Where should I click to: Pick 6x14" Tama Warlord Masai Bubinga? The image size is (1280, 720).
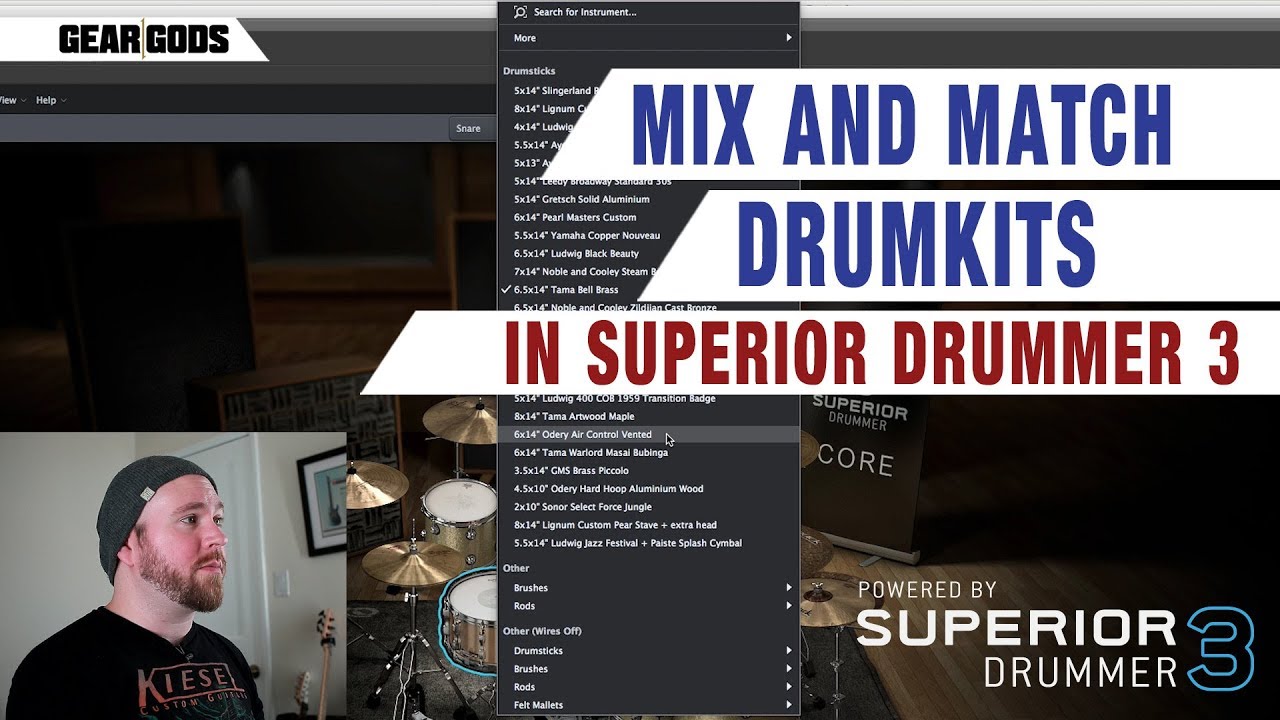point(648,452)
